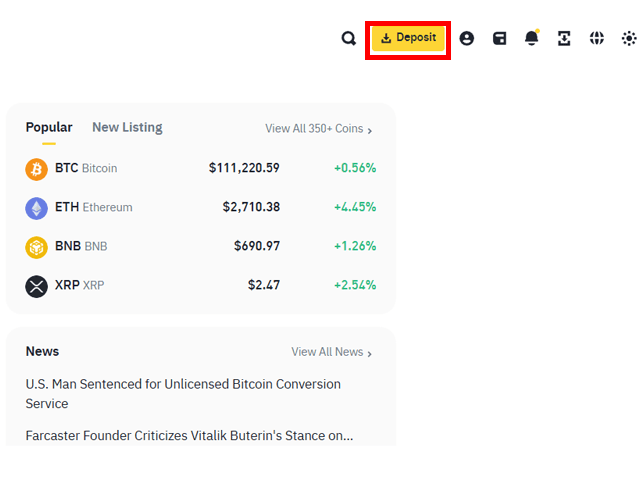Screen dimensions: 640x480
Task: Switch to the Popular tab
Action: point(49,127)
